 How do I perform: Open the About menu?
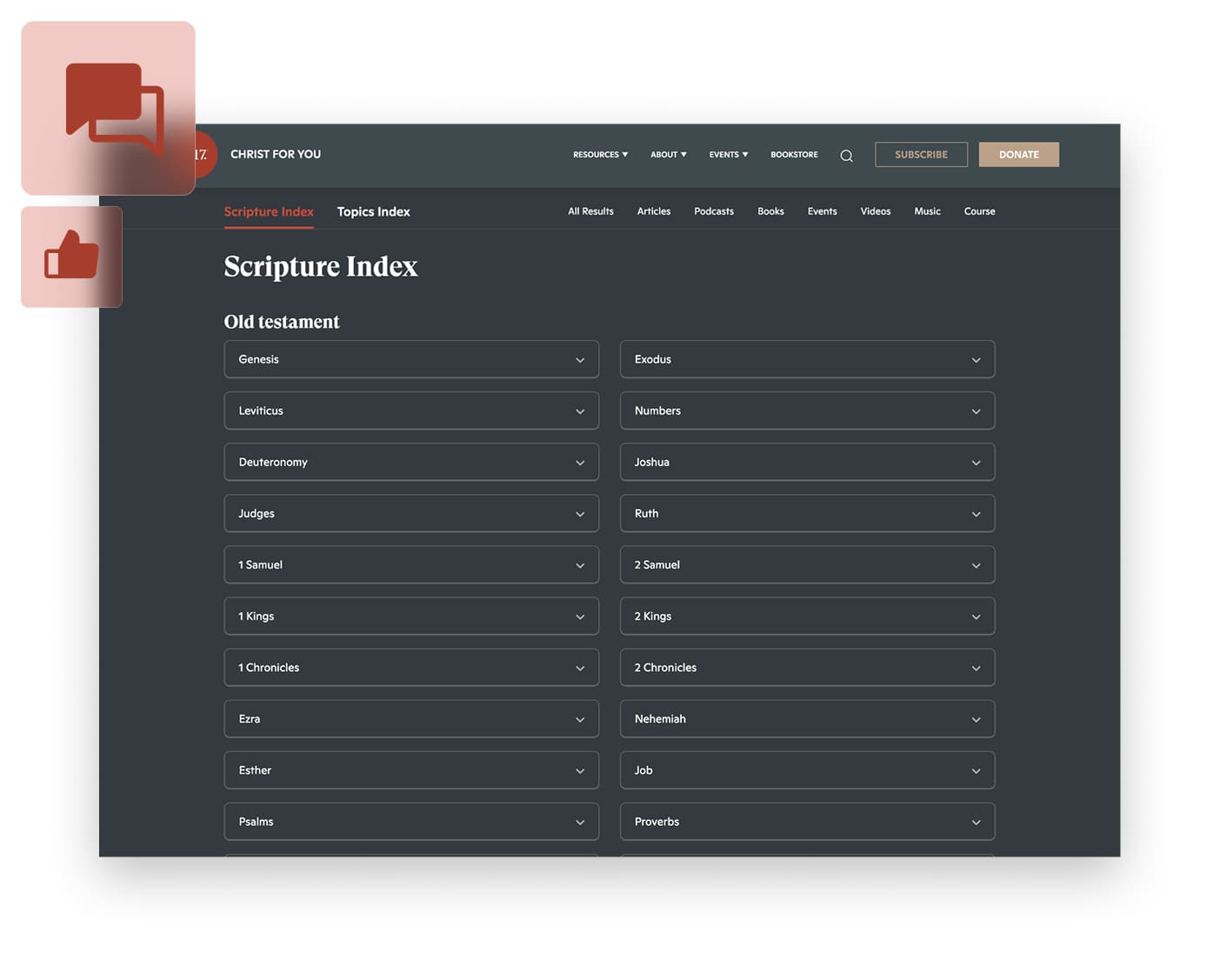point(668,155)
